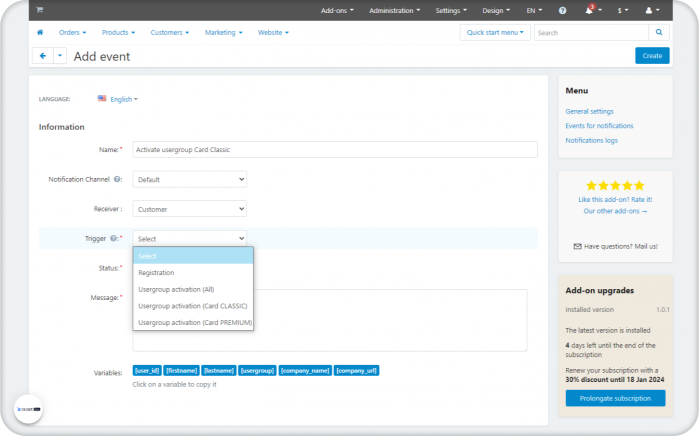Open the user account profile icon
The height and width of the screenshot is (436, 700).
pyautogui.click(x=649, y=10)
